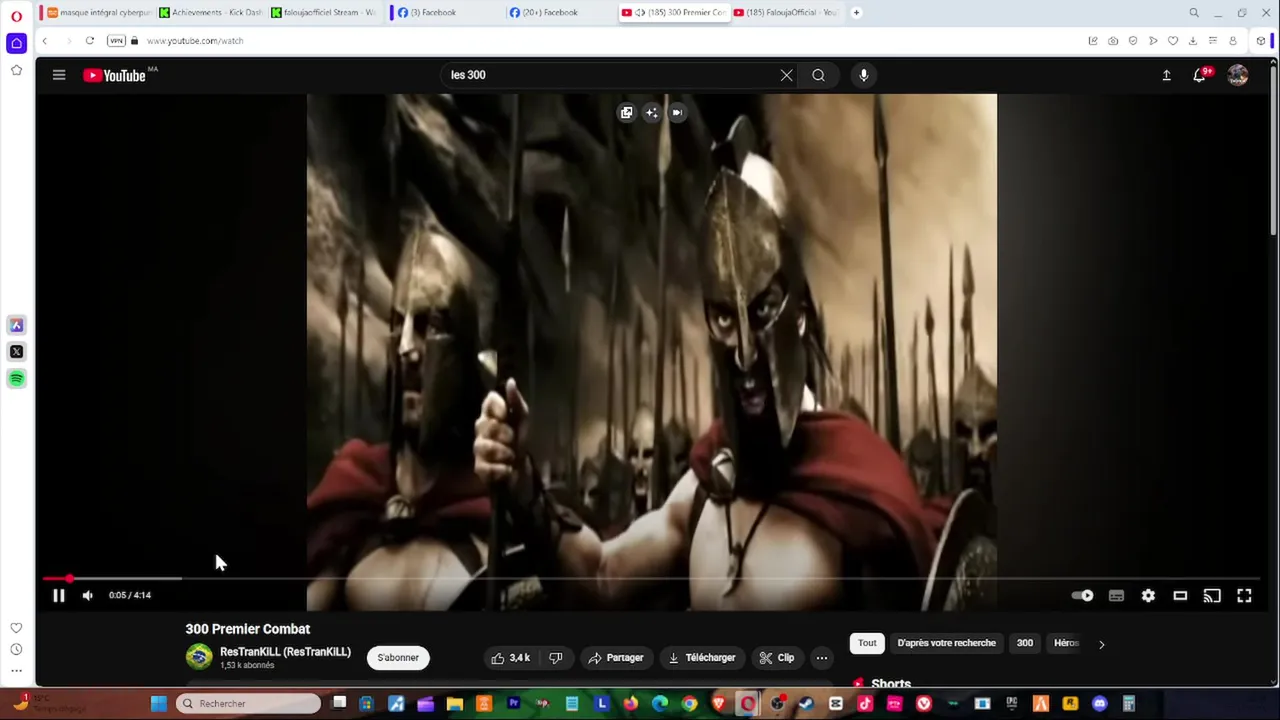
Task: Like the video with 3,4 k likes
Action: click(x=510, y=657)
